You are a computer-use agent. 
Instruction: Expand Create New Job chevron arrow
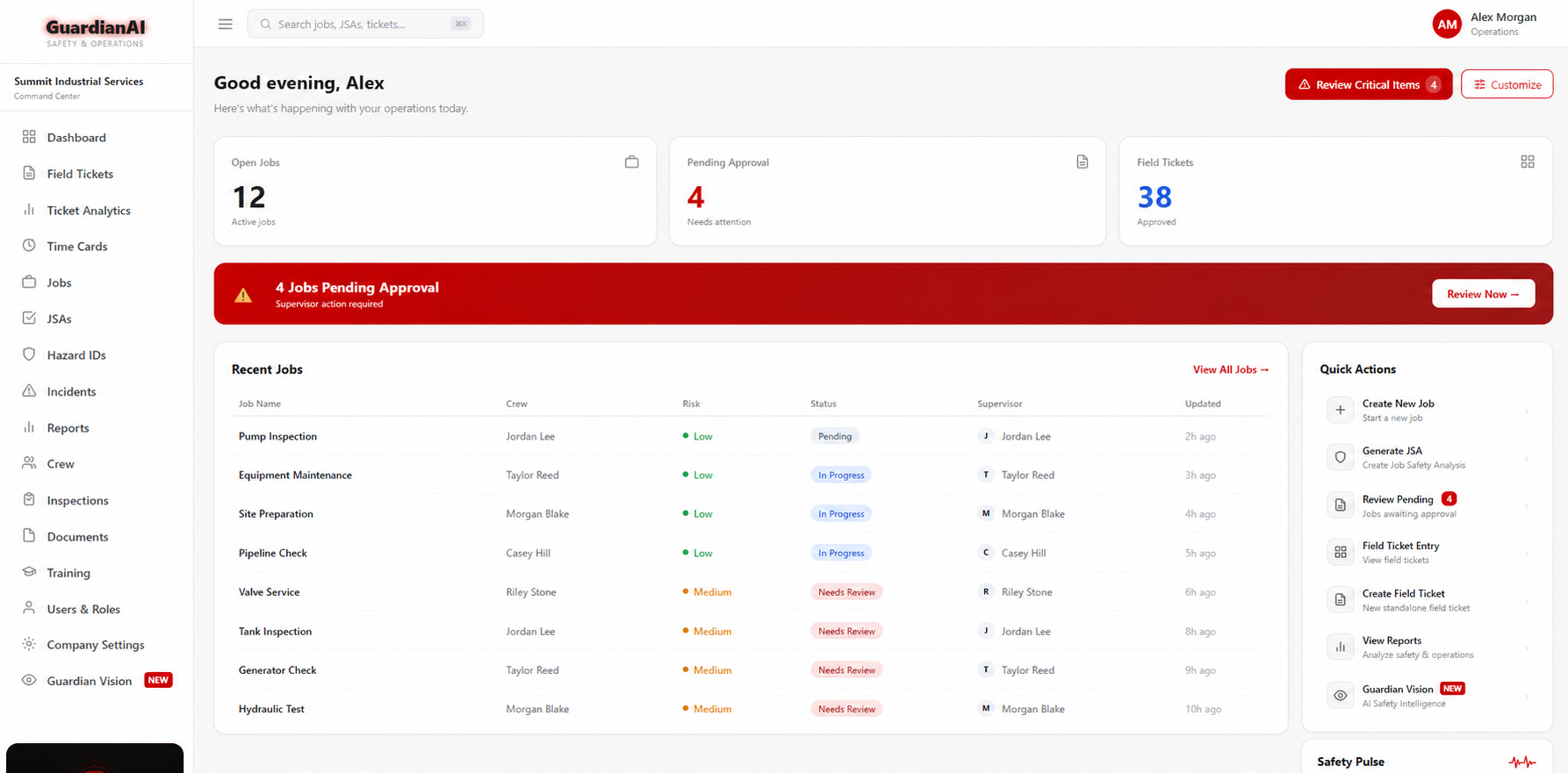coord(1527,411)
